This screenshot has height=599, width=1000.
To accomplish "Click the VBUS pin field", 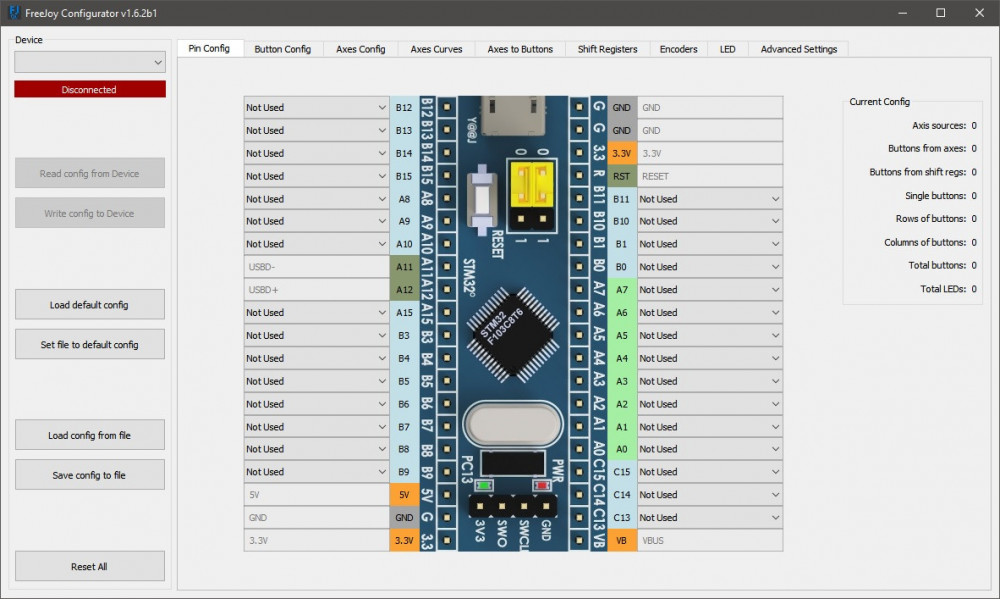I will [x=710, y=540].
